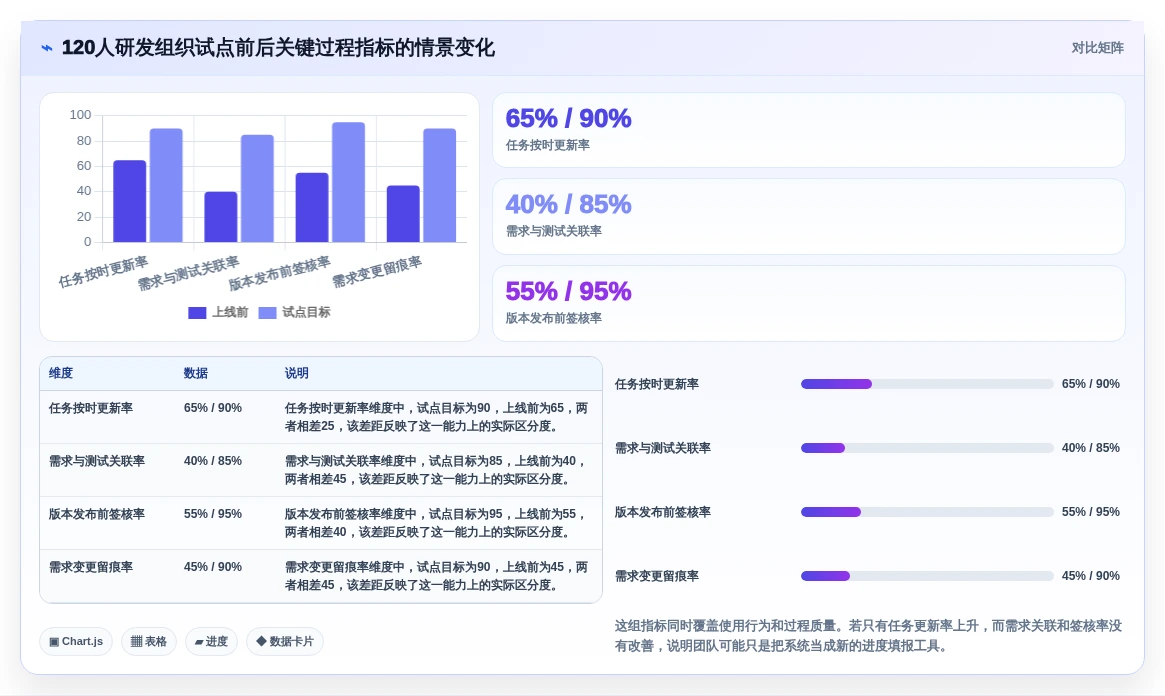This screenshot has width=1165, height=696.
Task: Click the 任务按时更新率 progress bar
Action: 927,384
